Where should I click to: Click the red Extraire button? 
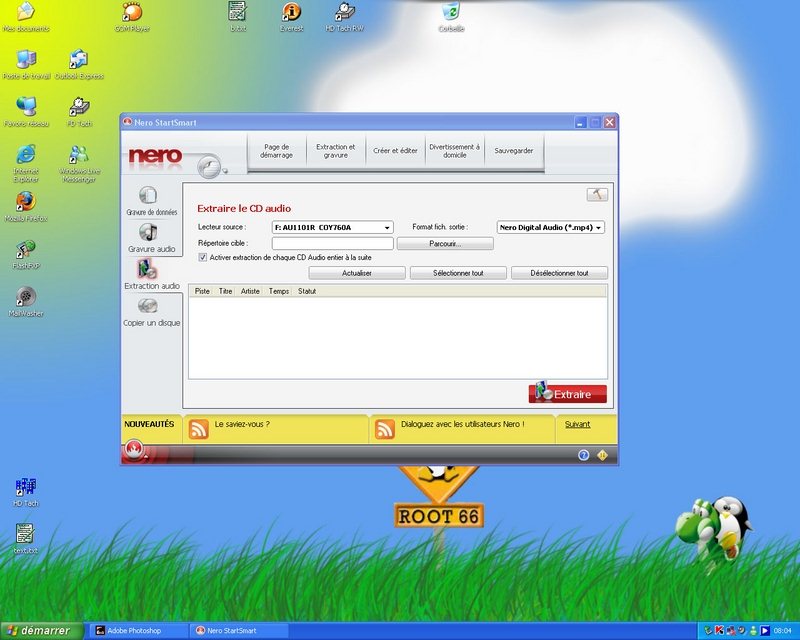pos(567,393)
